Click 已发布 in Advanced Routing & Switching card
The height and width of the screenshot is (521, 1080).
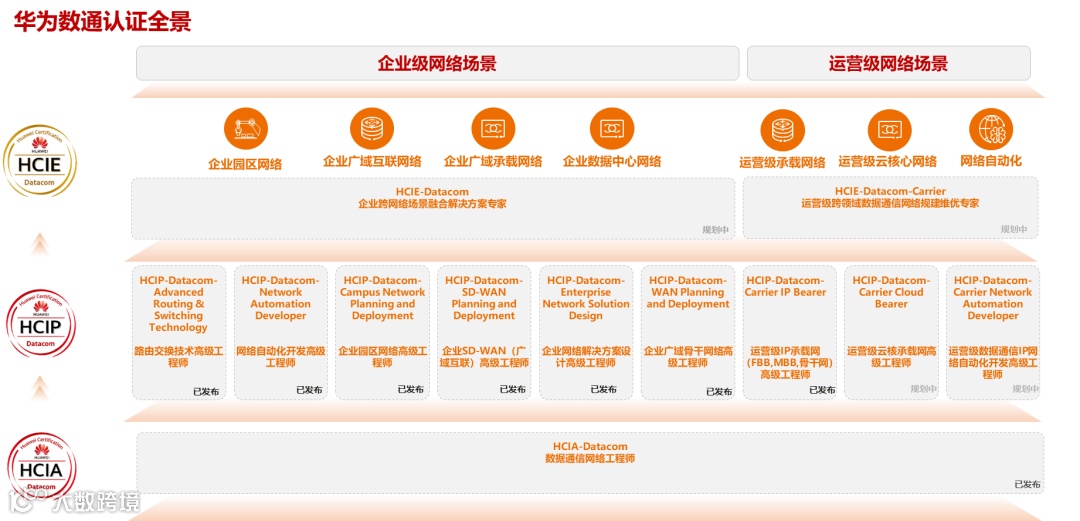pyautogui.click(x=207, y=391)
